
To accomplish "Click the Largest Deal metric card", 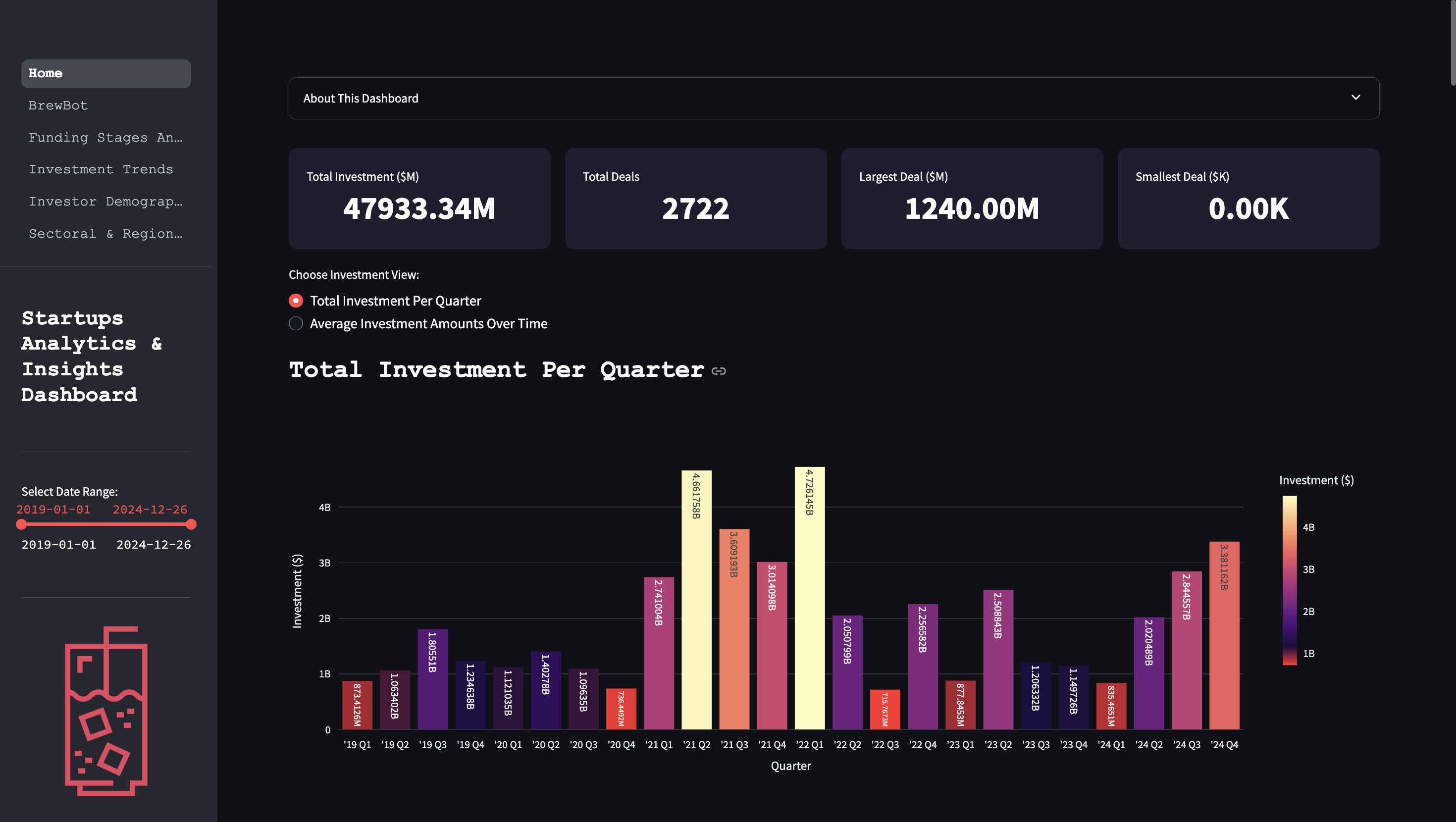I will [x=972, y=199].
